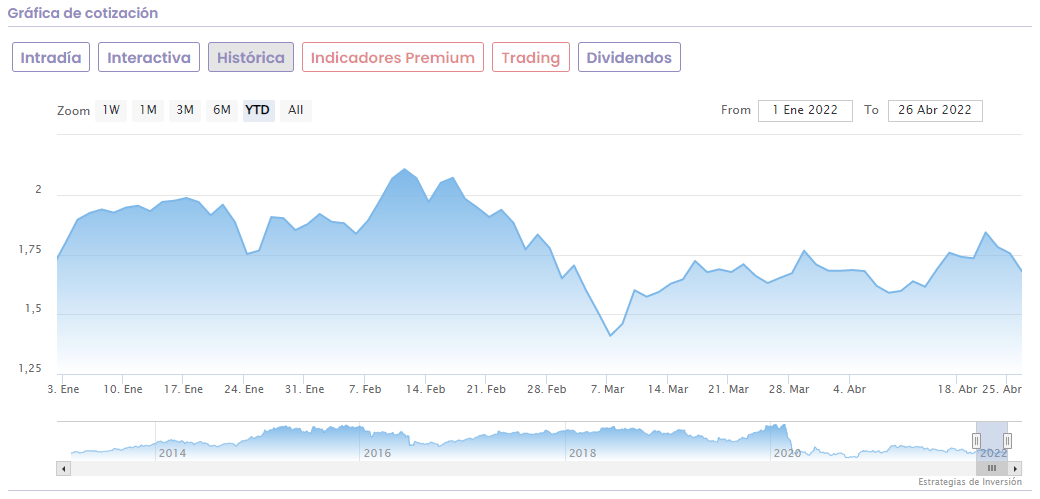The width and height of the screenshot is (1040, 499).
Task: Select the YTD zoom option
Action: point(258,110)
